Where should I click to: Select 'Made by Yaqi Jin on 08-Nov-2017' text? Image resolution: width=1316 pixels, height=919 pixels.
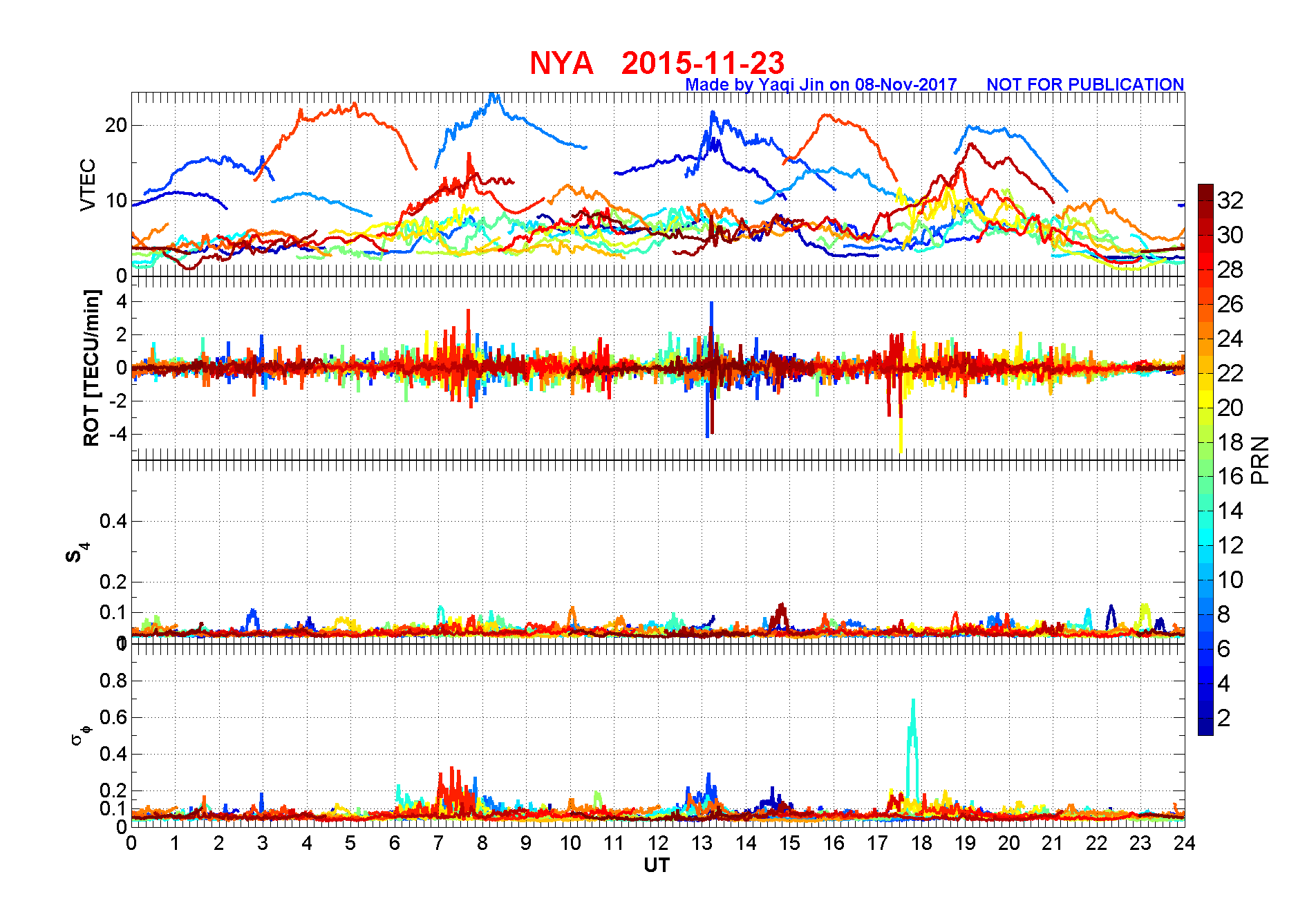[821, 84]
